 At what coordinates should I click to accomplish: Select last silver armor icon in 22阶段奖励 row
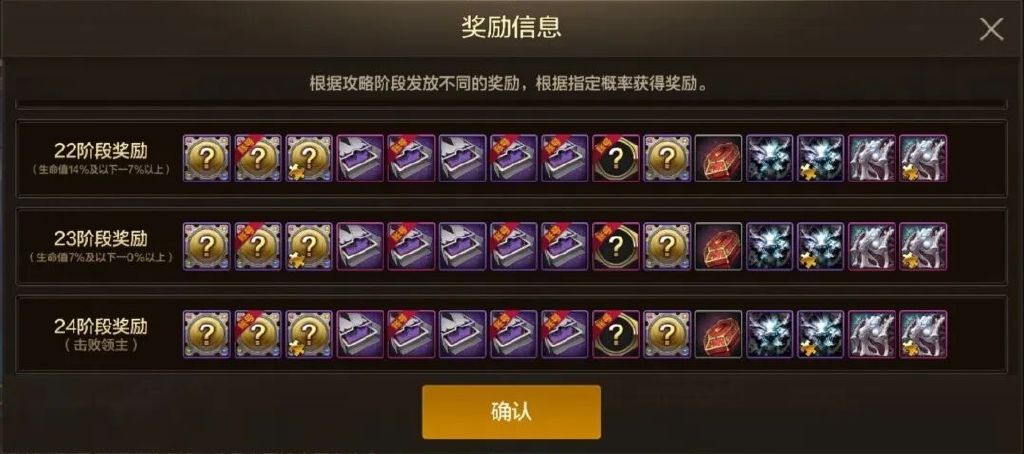click(923, 158)
